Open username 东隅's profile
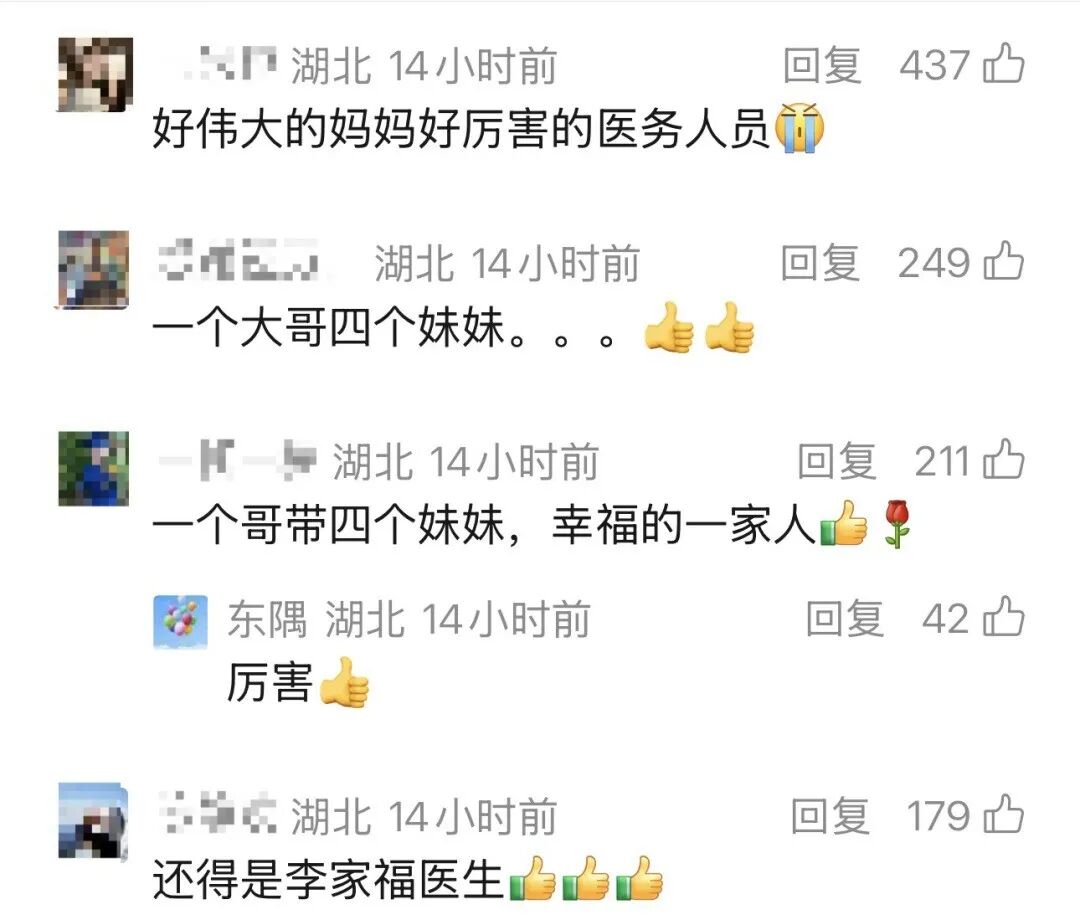 267,618
